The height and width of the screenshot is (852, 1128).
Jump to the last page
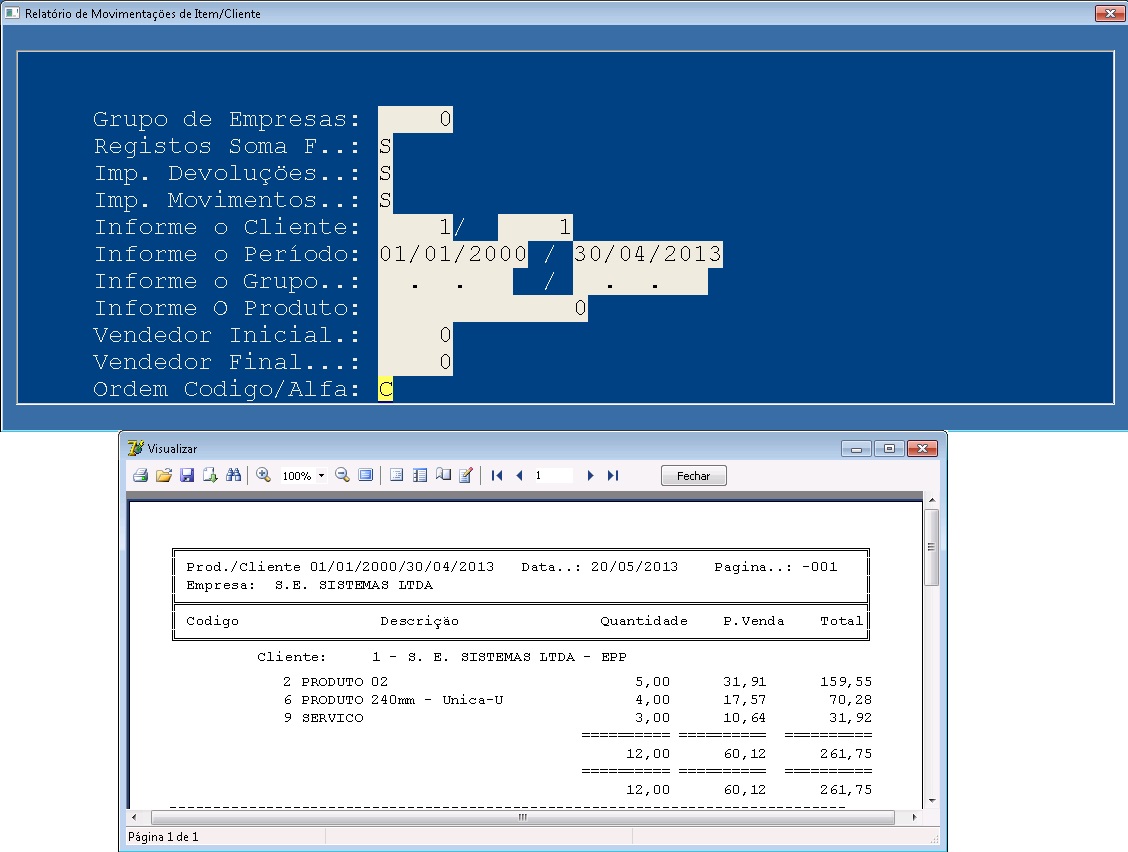pos(613,476)
